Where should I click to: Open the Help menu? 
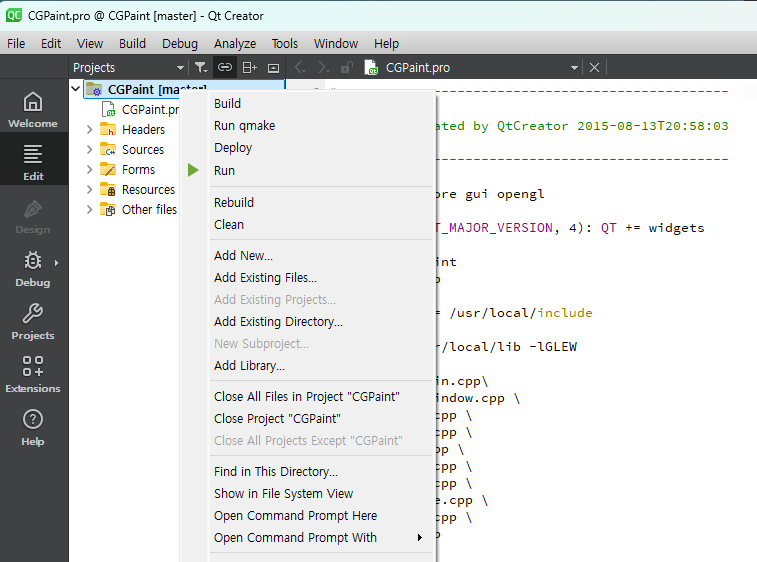386,43
